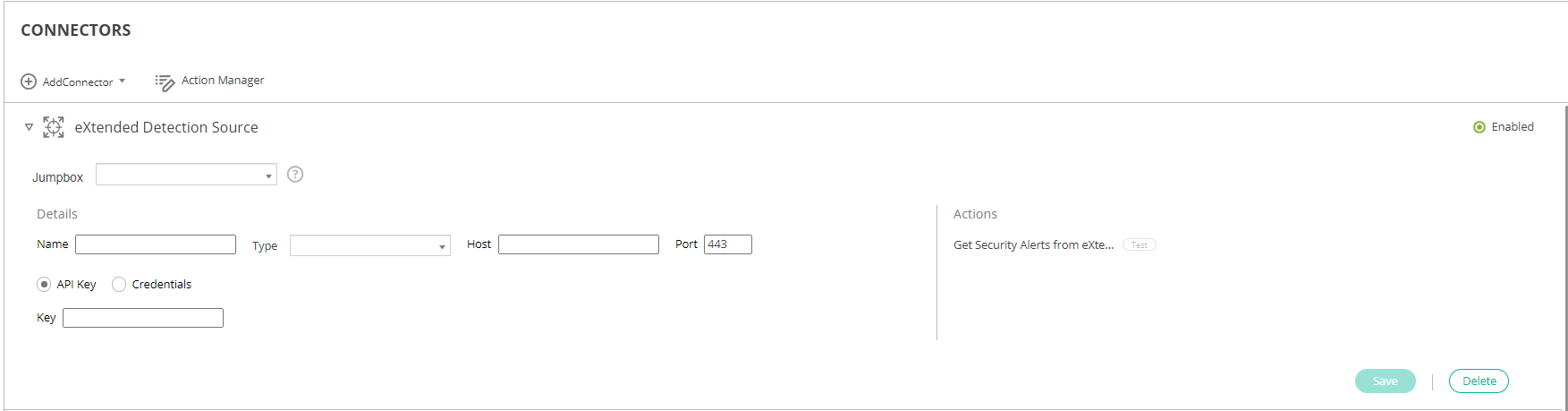Click the Port field showing 443

tap(727, 244)
